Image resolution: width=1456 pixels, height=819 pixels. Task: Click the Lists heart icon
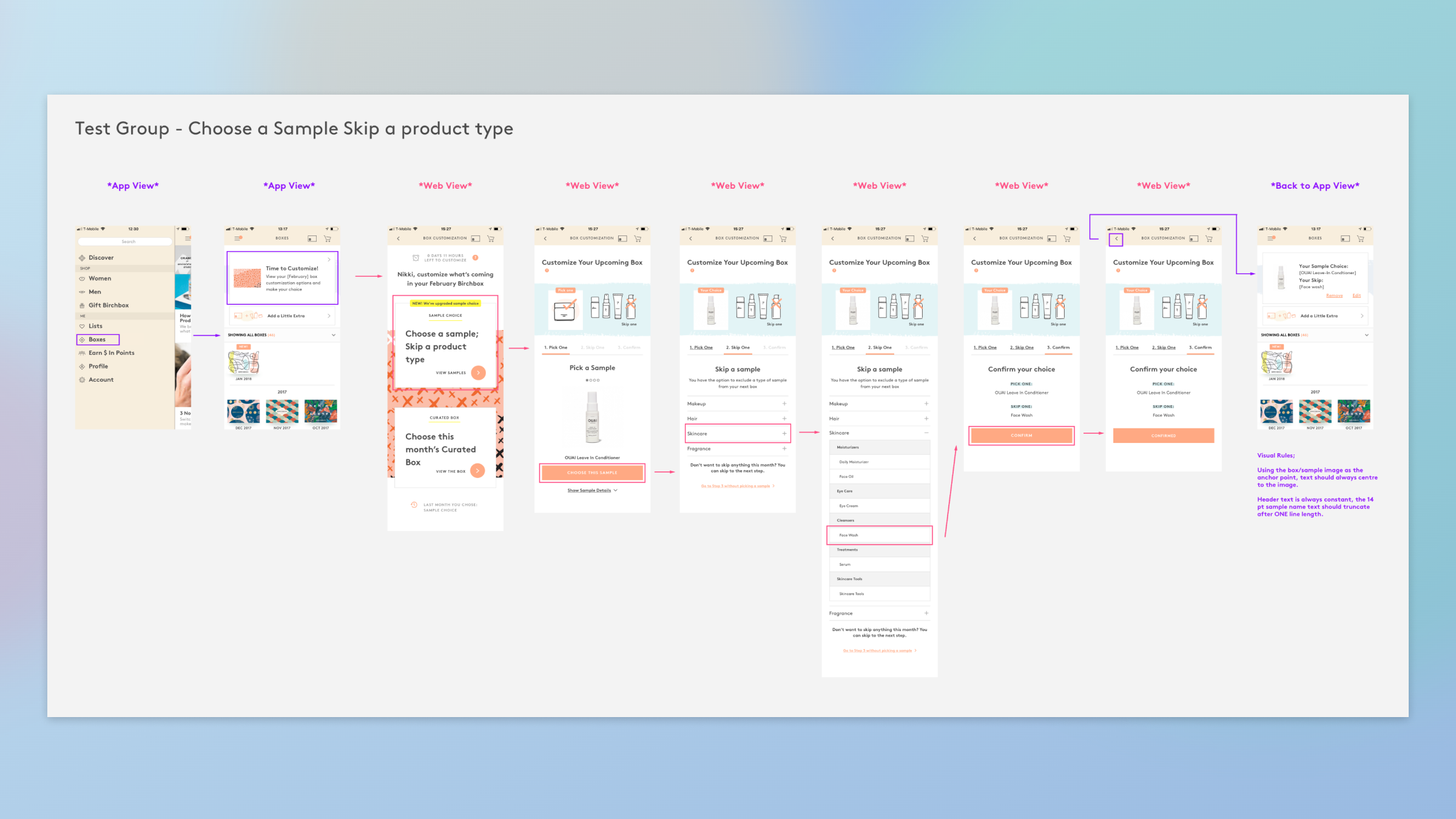pyautogui.click(x=82, y=326)
